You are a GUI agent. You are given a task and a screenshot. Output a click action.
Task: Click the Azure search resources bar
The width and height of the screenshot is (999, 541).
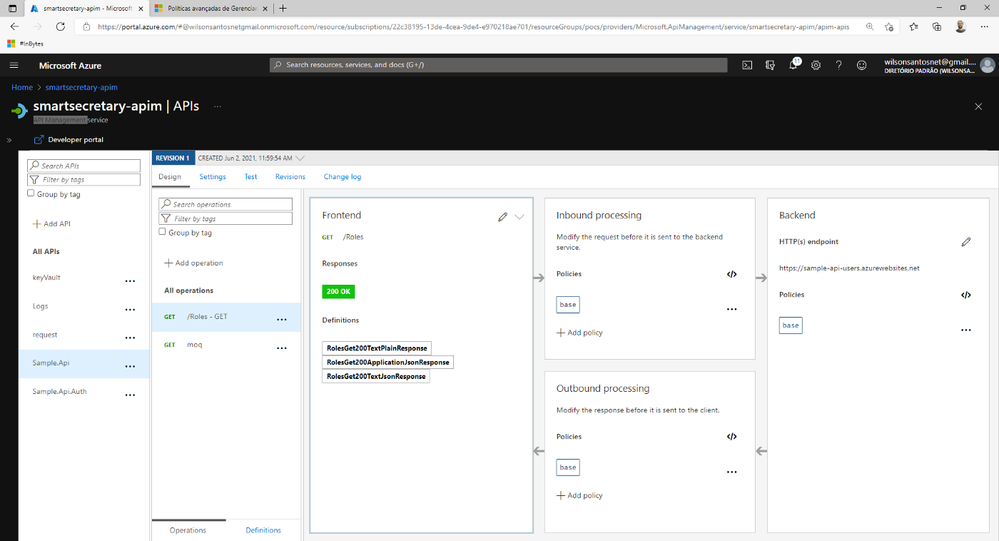coord(498,65)
